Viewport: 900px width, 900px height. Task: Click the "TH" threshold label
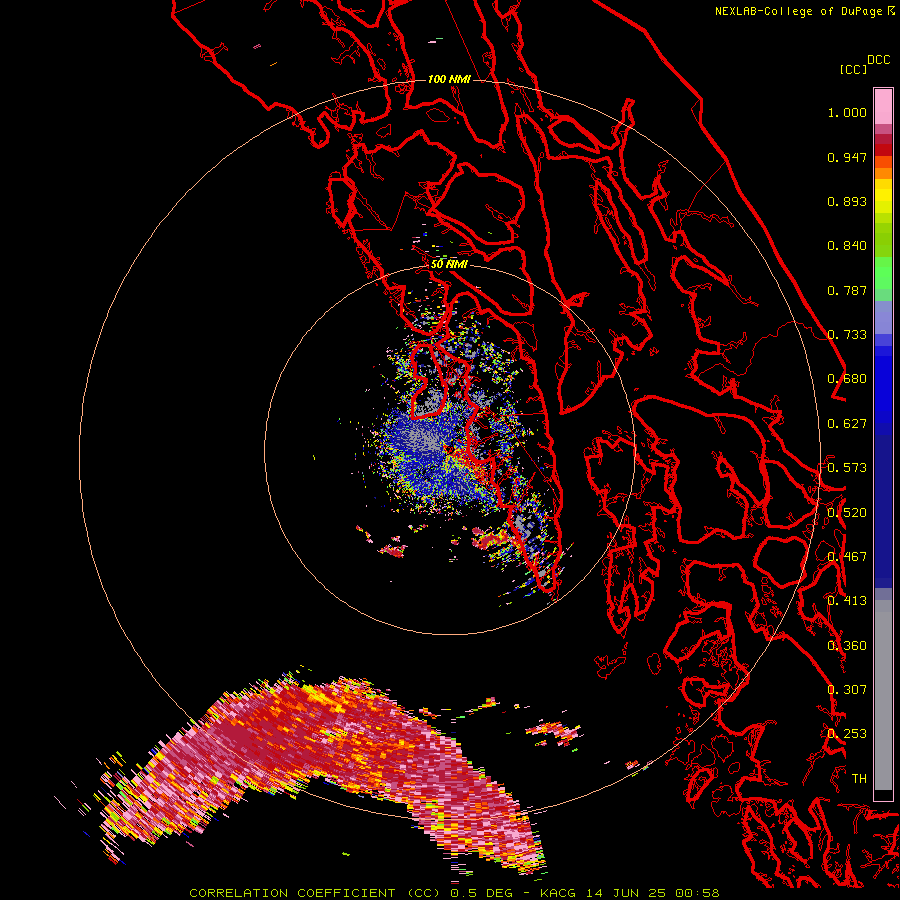coord(859,779)
